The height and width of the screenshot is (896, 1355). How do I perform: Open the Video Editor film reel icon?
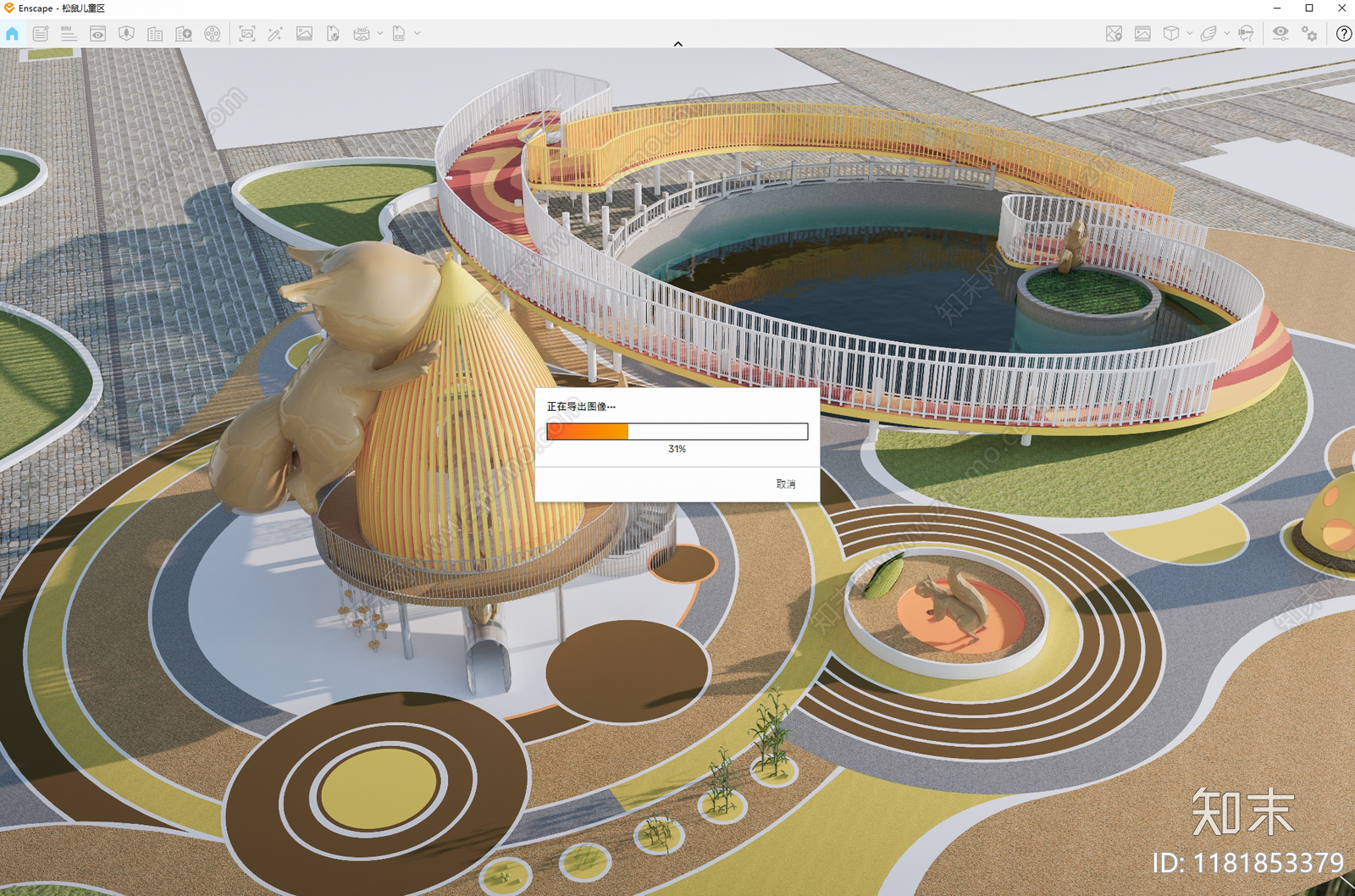pyautogui.click(x=213, y=34)
